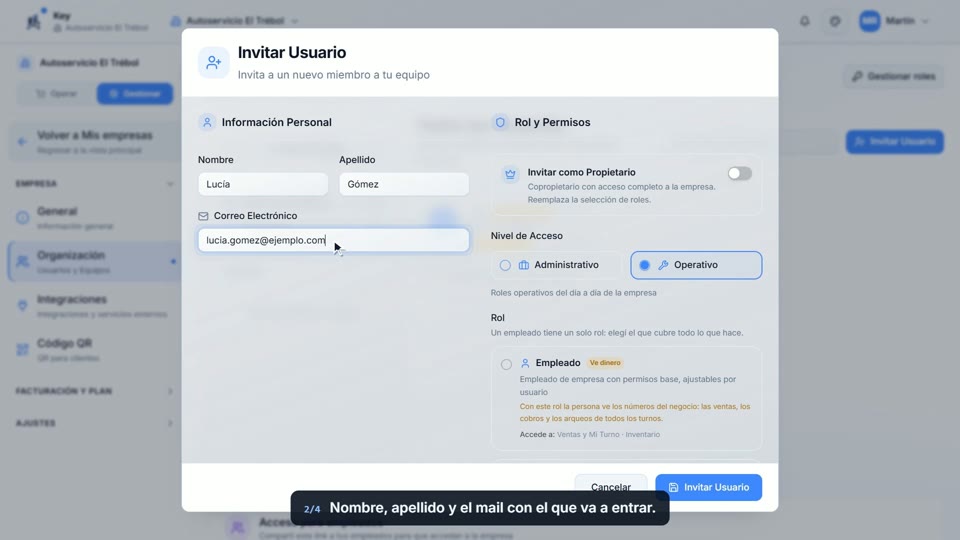The image size is (960, 540).
Task: Choose the Empleado role radio button
Action: pyautogui.click(x=506, y=364)
